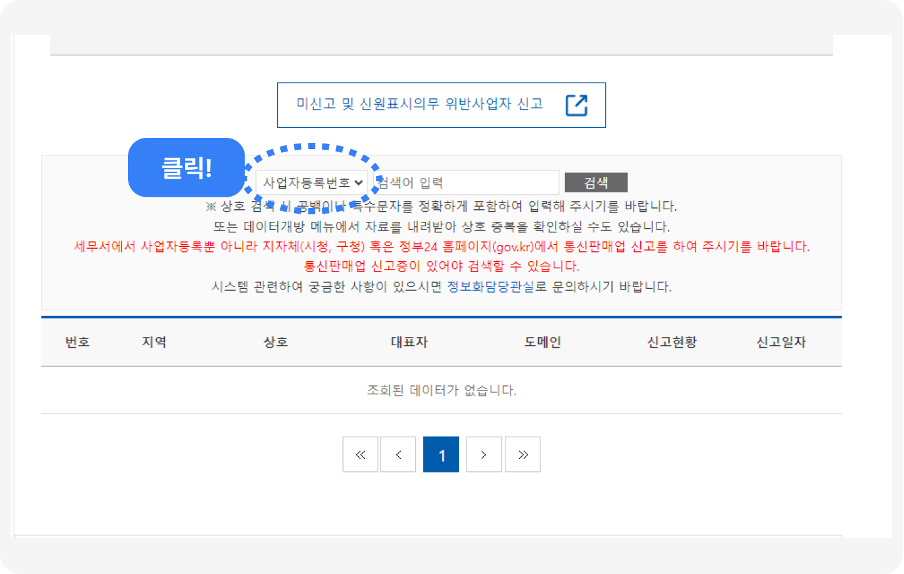Open the 미신고 및 신원표시의무 위반사업자 신고 link

tap(441, 105)
